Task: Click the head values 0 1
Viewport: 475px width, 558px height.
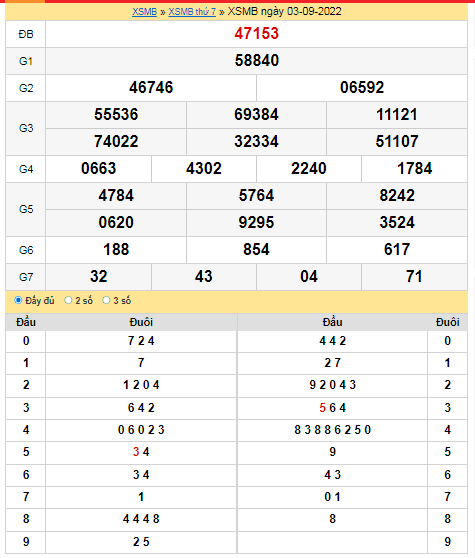Action: pyautogui.click(x=332, y=497)
